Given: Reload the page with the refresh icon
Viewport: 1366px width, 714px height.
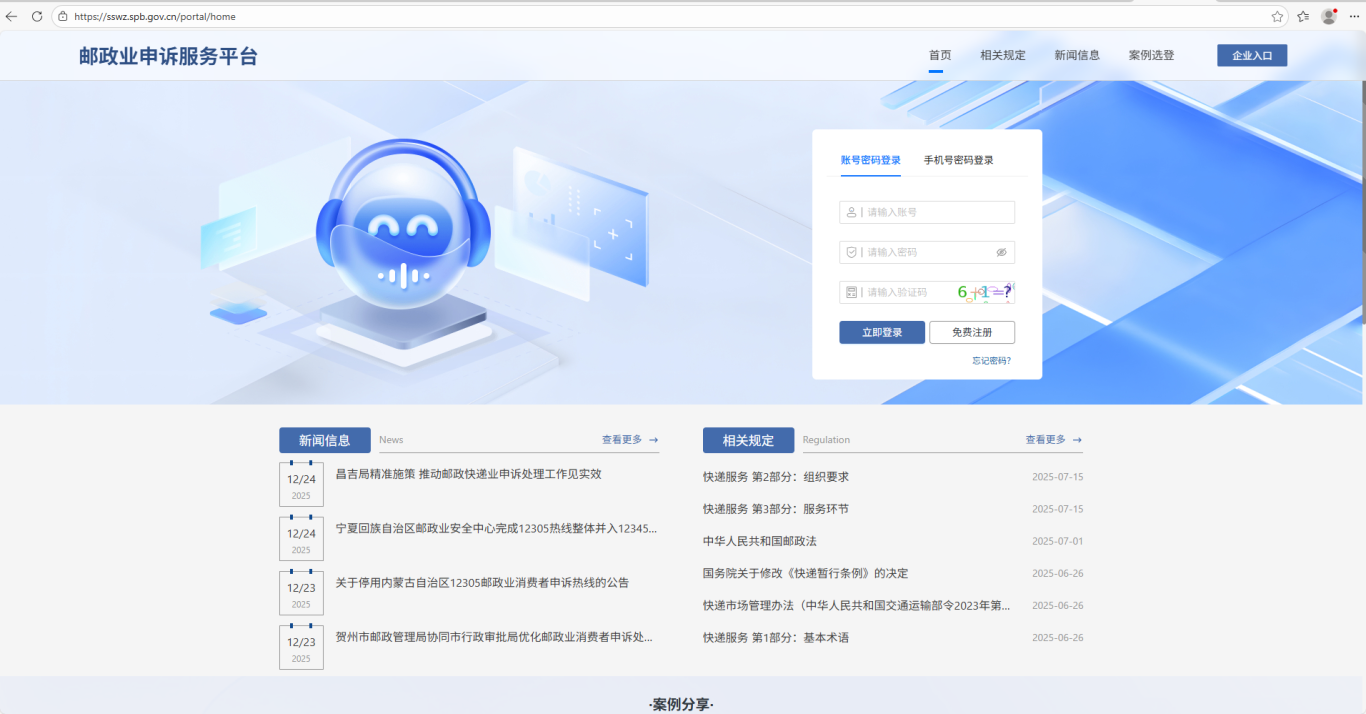Looking at the screenshot, I should [x=37, y=16].
